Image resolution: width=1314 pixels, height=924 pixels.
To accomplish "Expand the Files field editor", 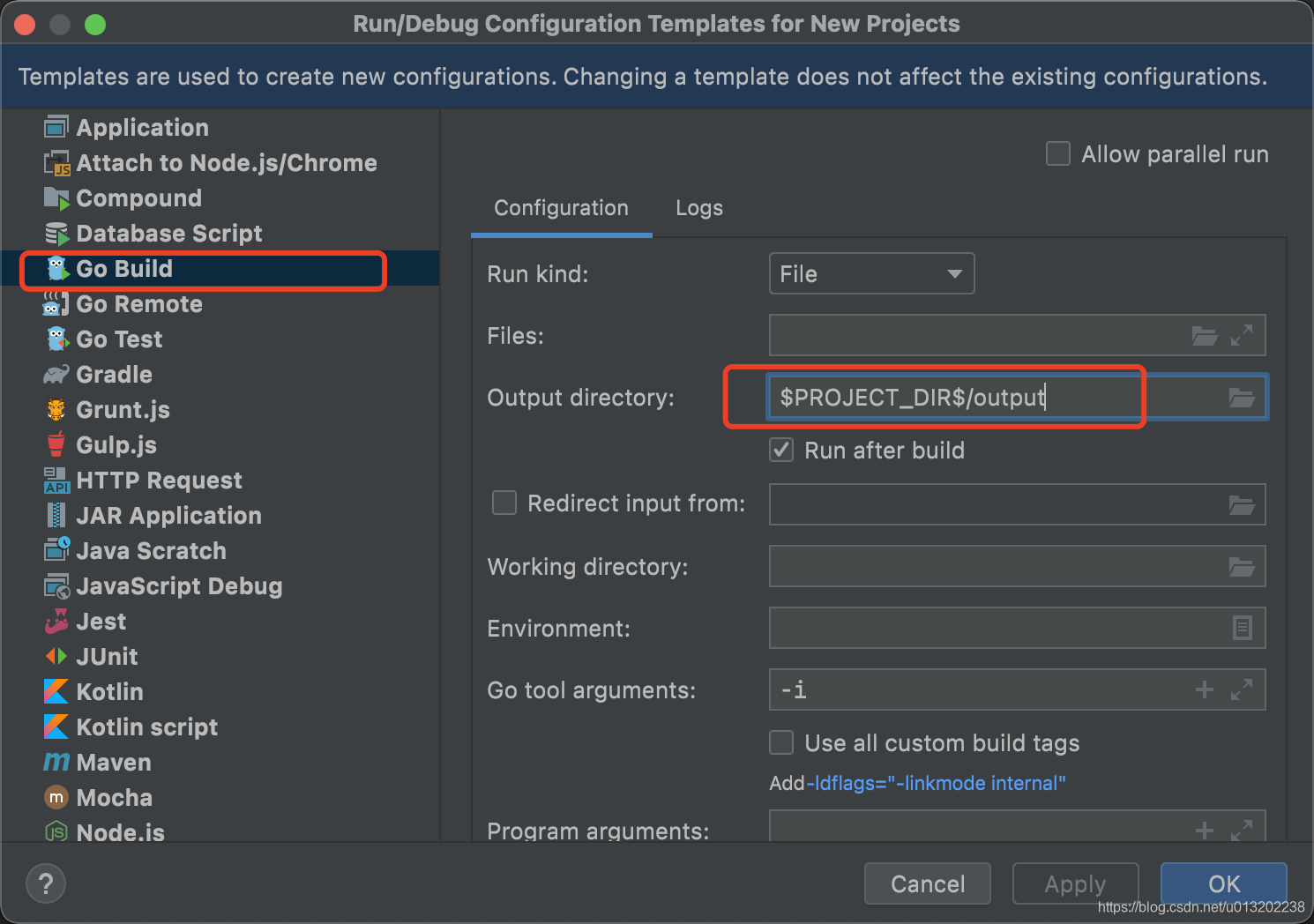I will (1242, 336).
